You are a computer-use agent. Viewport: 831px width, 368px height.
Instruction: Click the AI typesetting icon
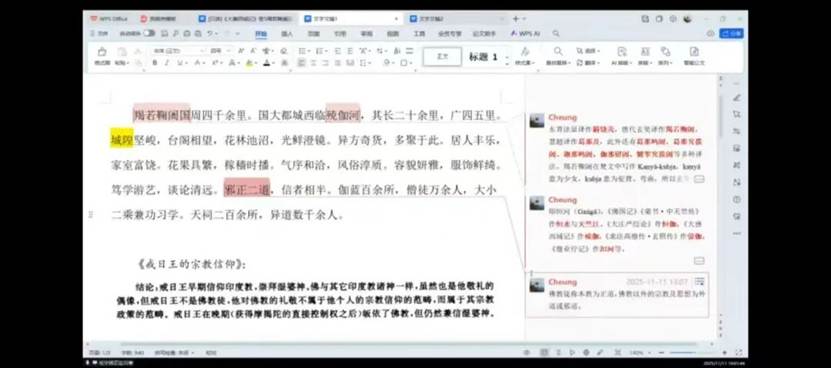(622, 51)
